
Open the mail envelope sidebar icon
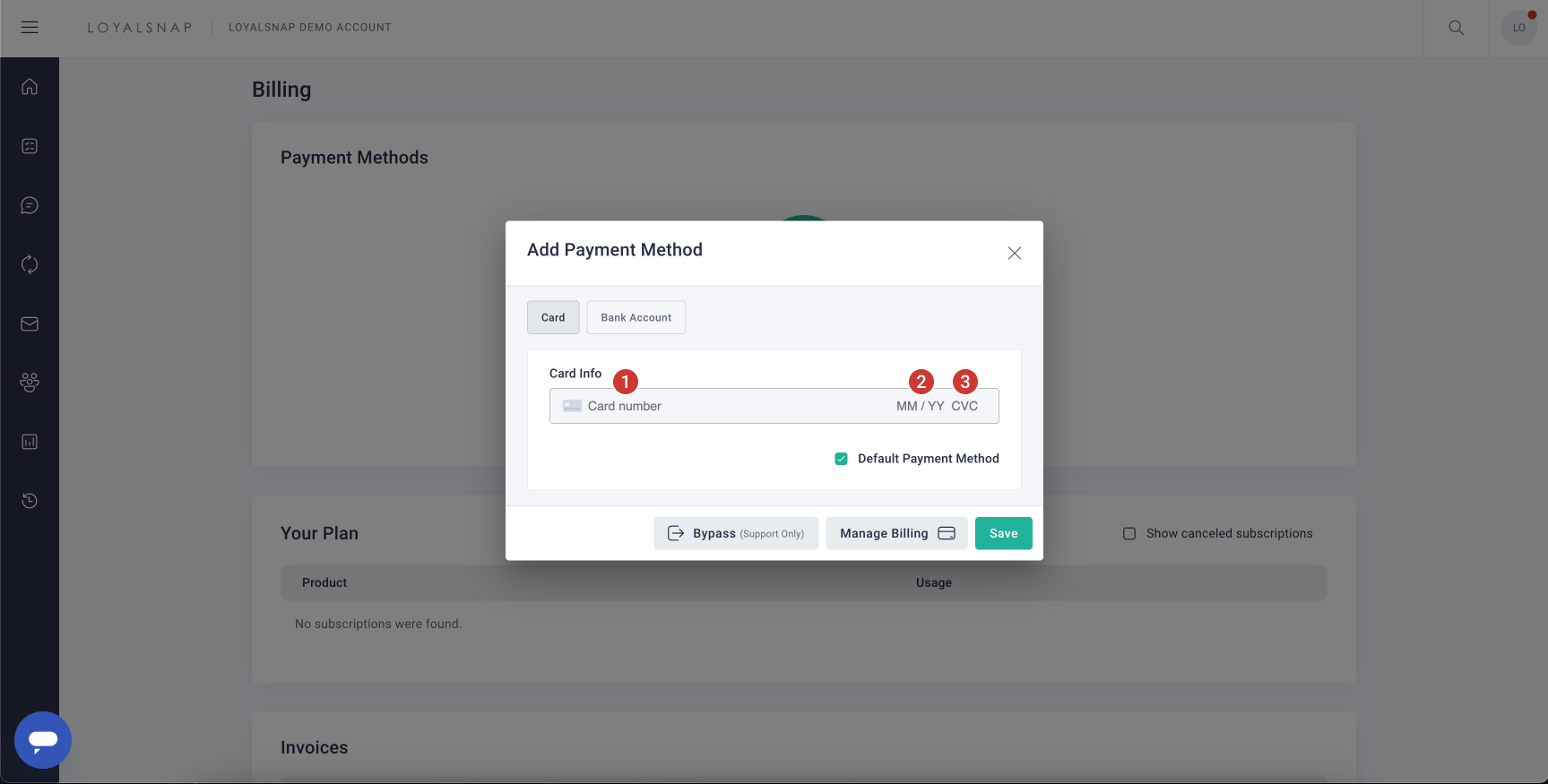30,323
